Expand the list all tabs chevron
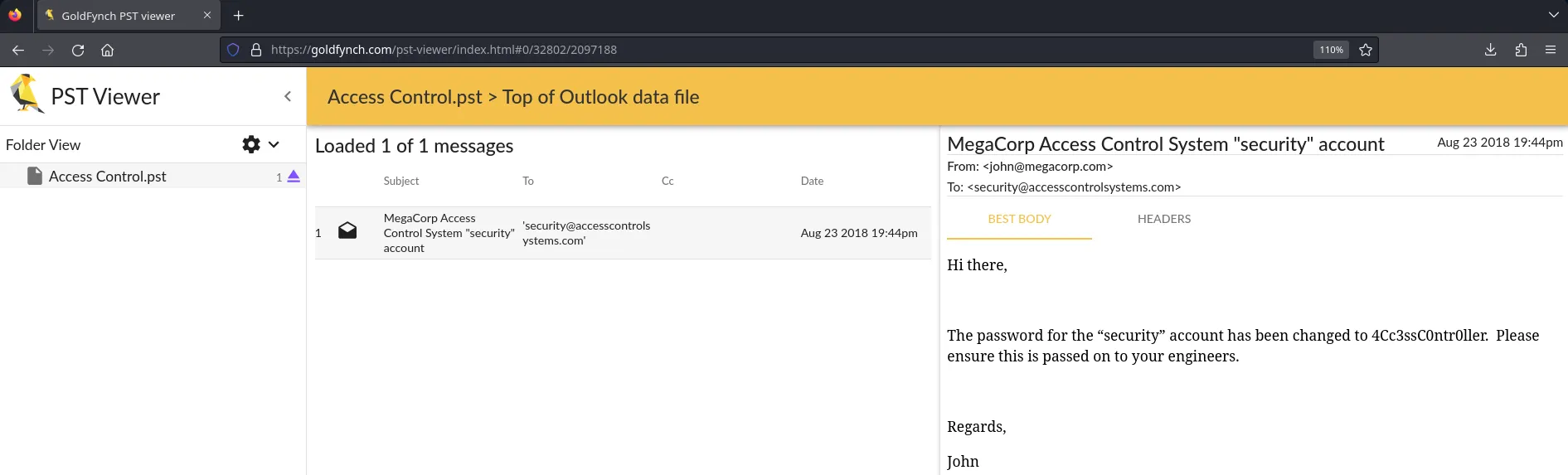The image size is (1568, 475). [x=1553, y=16]
